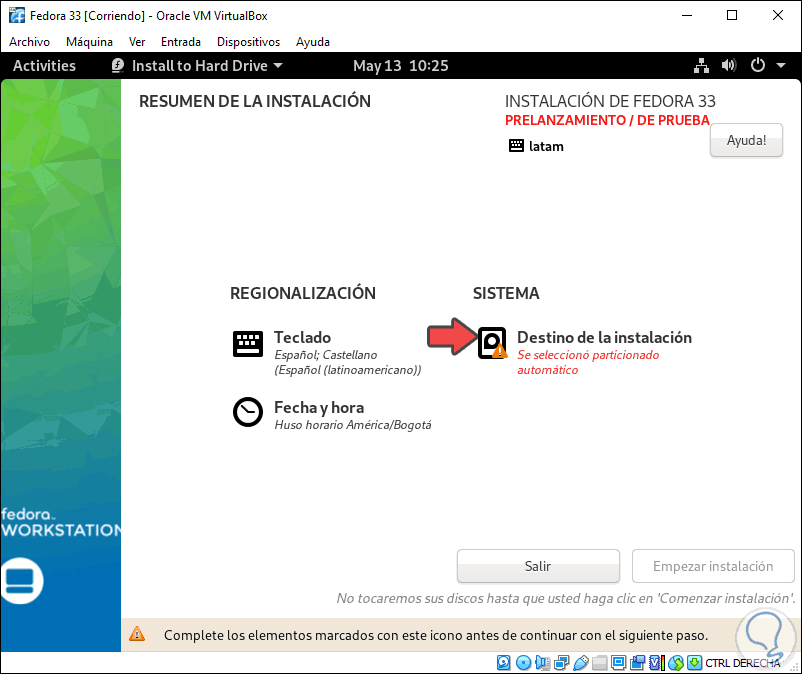The image size is (802, 674).
Task: Open the Ayuda menu in VirtualBox
Action: [313, 42]
